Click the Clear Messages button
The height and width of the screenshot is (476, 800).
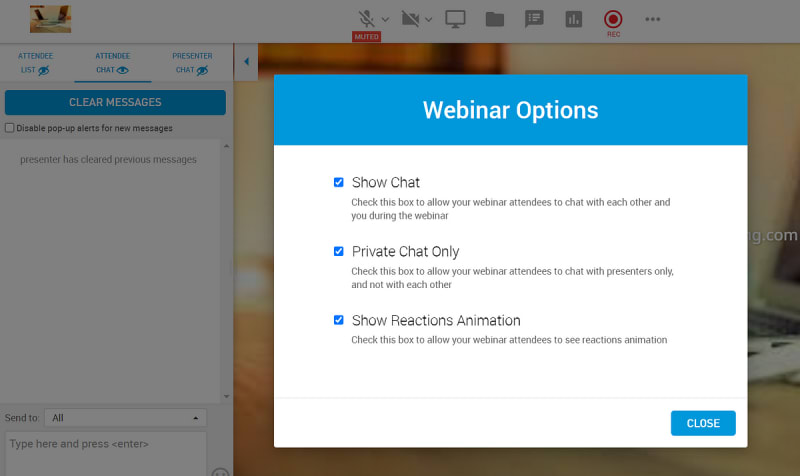[x=115, y=102]
